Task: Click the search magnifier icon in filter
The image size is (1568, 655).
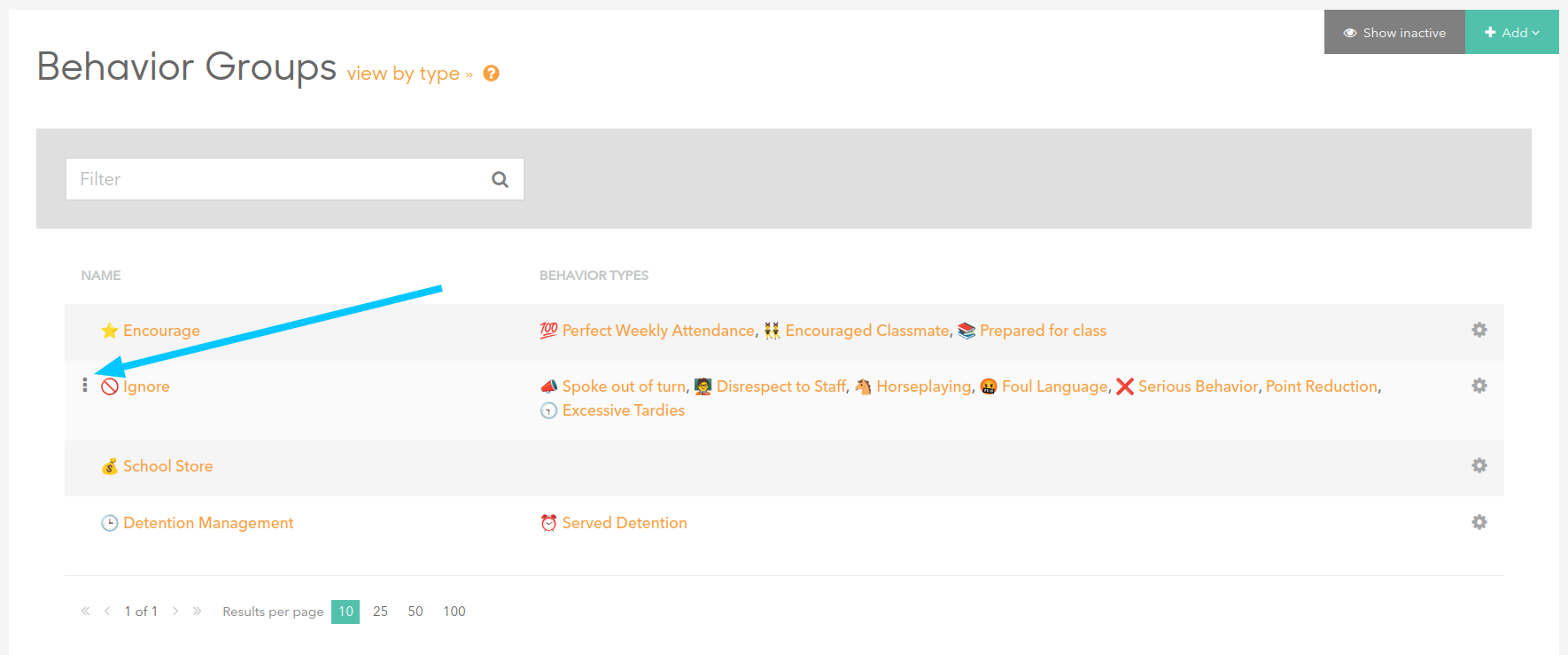Action: [x=500, y=179]
